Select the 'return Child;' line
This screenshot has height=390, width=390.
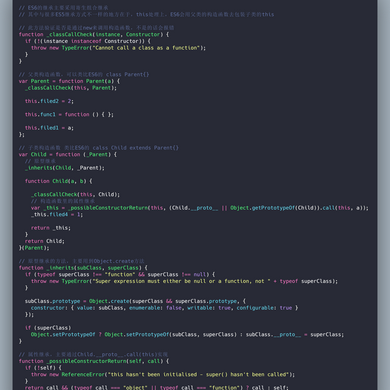pos(45,241)
